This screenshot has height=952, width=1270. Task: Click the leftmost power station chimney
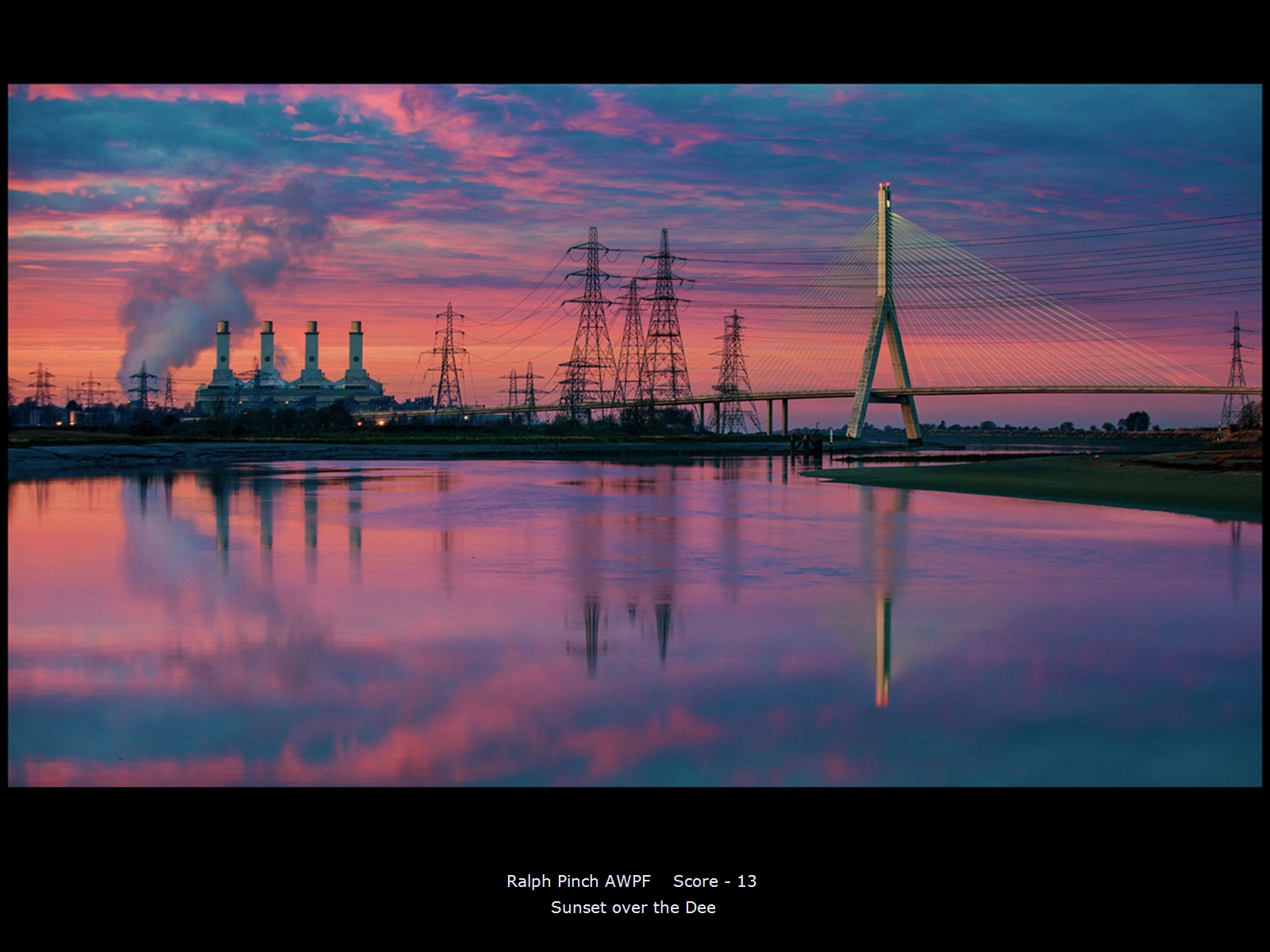[x=222, y=345]
